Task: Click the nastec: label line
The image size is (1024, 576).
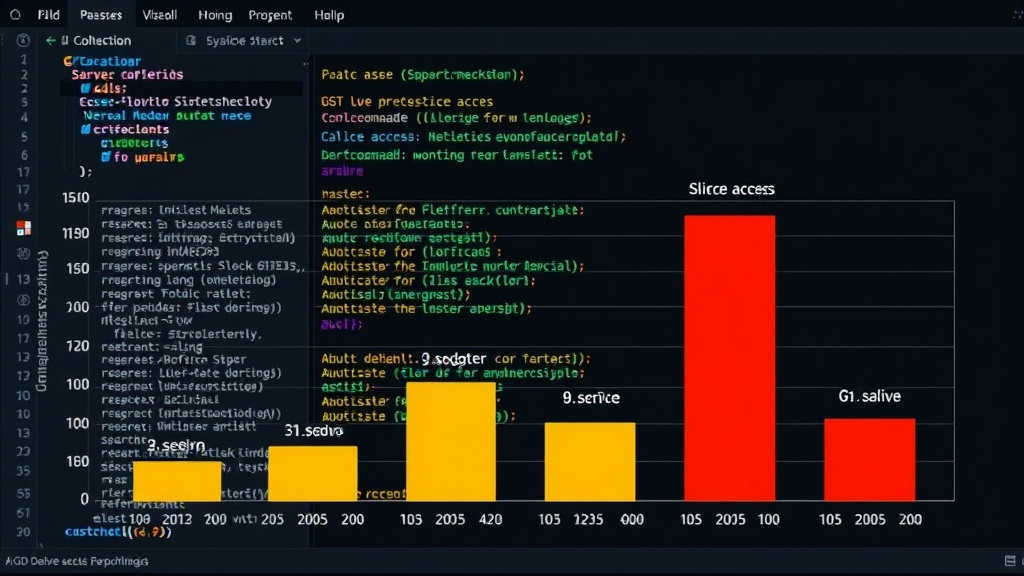Action: 345,194
